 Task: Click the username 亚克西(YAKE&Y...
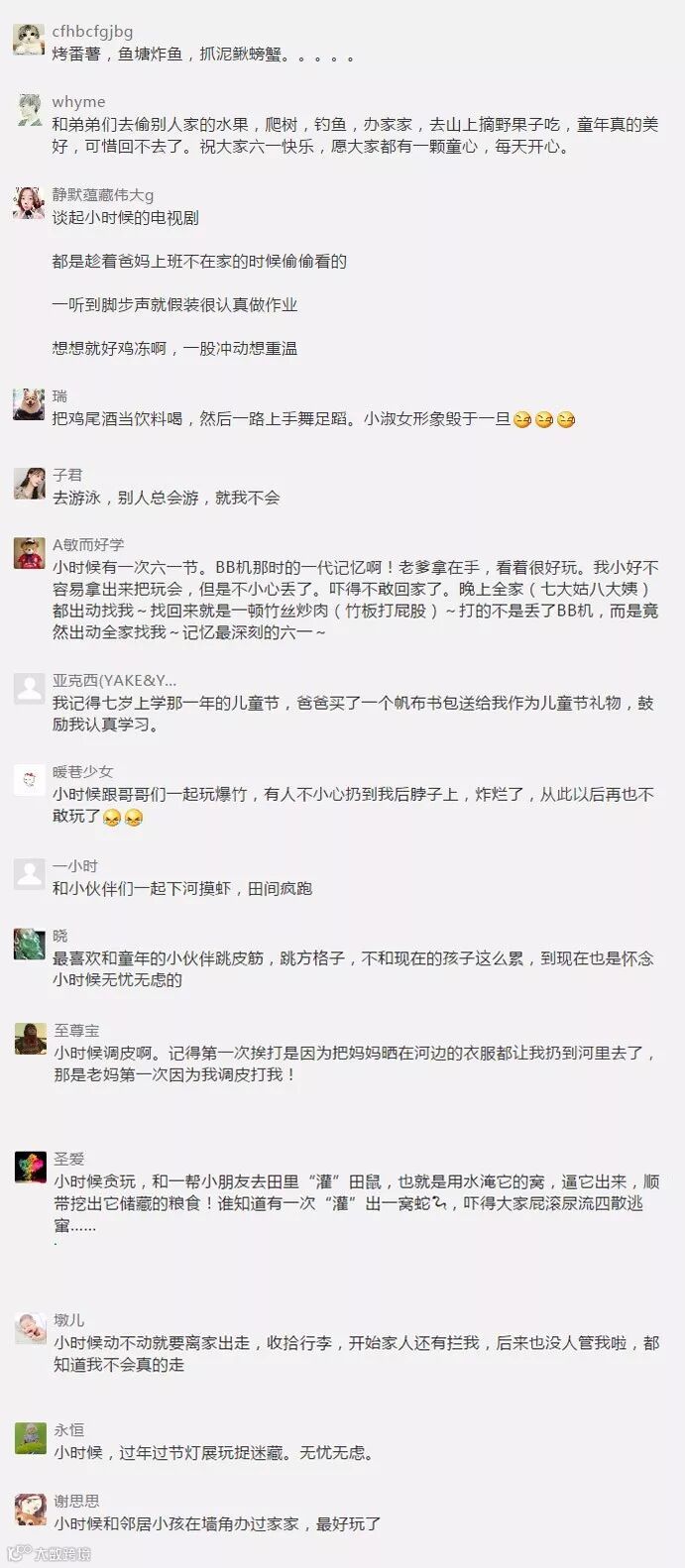(x=114, y=680)
